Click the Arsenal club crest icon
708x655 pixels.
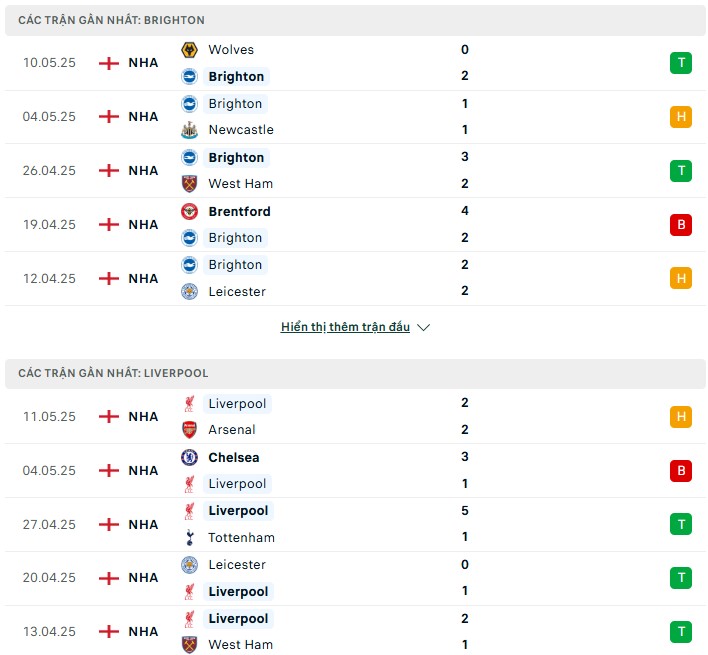pyautogui.click(x=189, y=430)
